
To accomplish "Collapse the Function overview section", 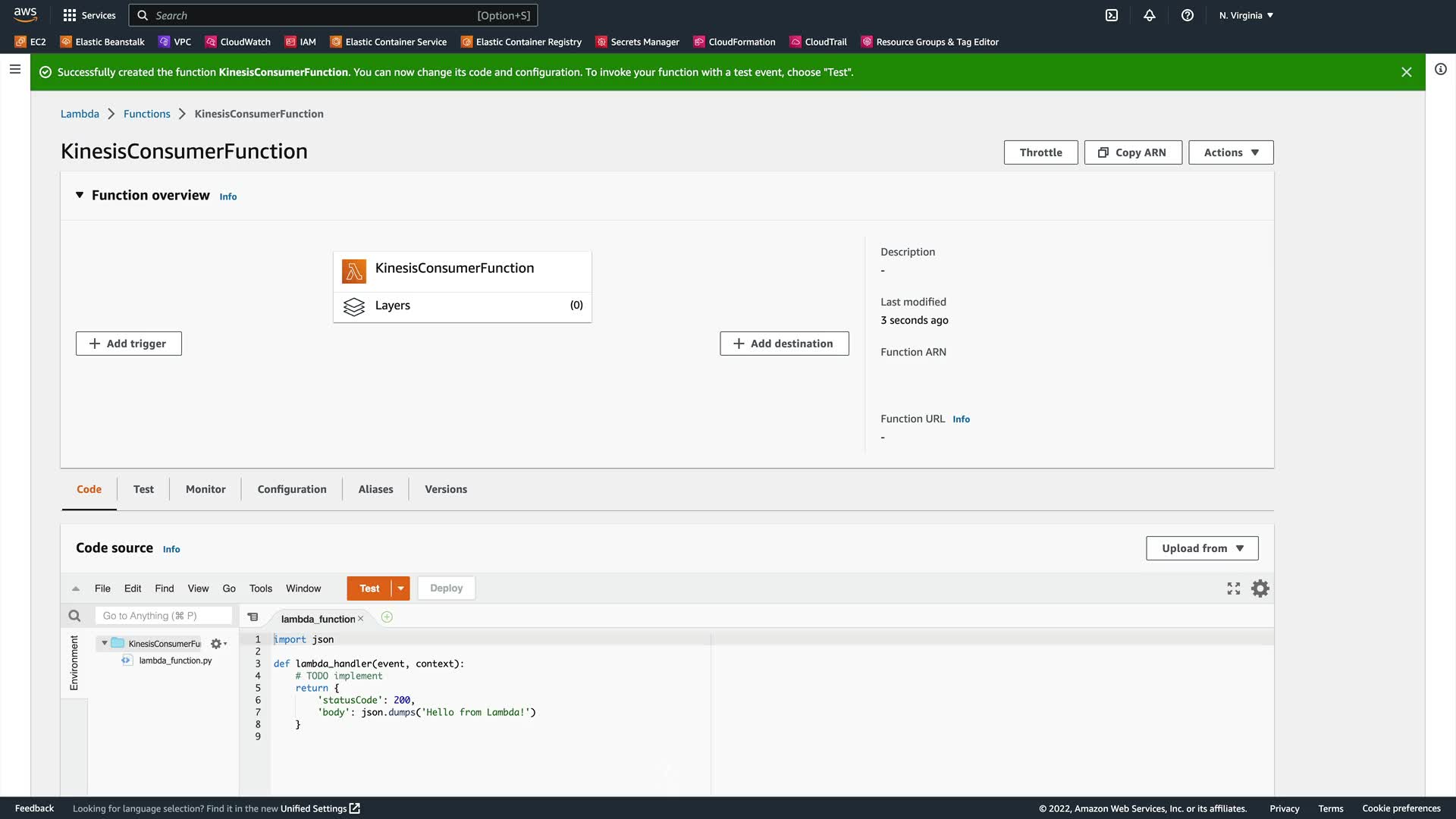I will [80, 196].
